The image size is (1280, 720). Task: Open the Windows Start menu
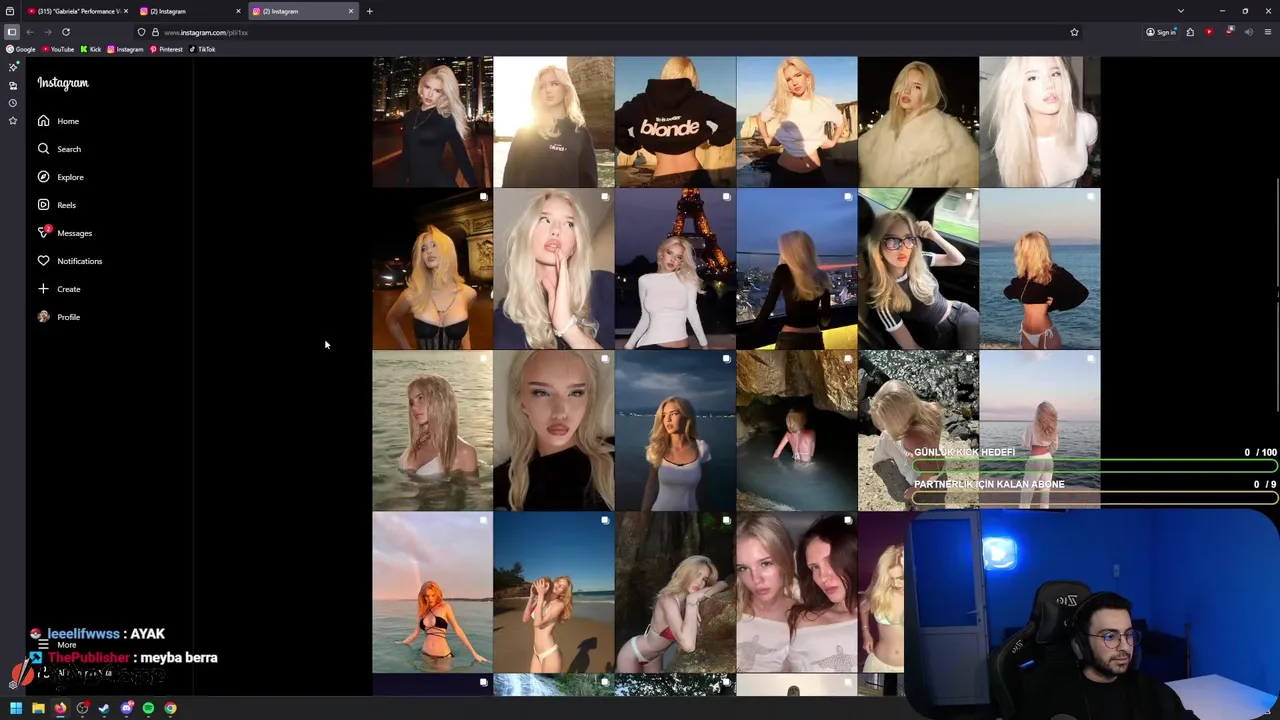click(15, 708)
